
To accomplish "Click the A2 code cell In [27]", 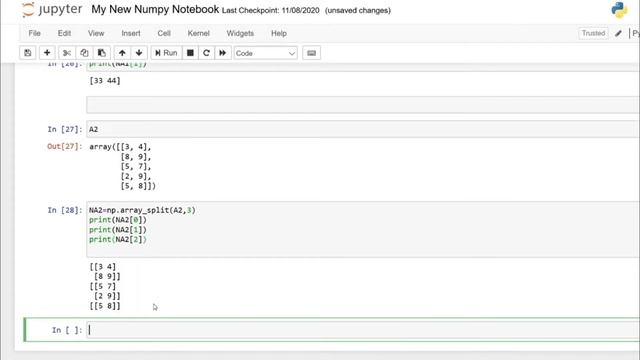I will 362,129.
